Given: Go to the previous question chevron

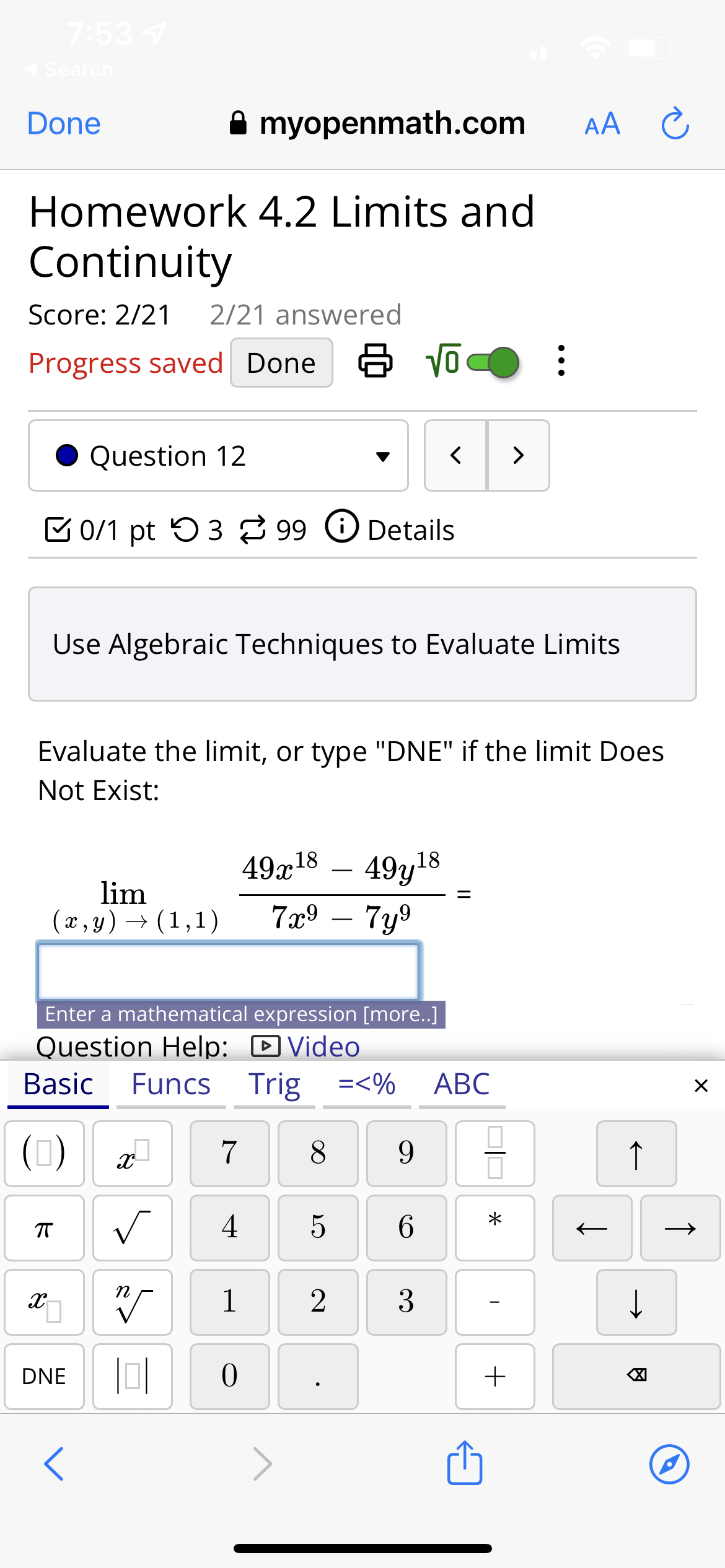Looking at the screenshot, I should point(455,455).
